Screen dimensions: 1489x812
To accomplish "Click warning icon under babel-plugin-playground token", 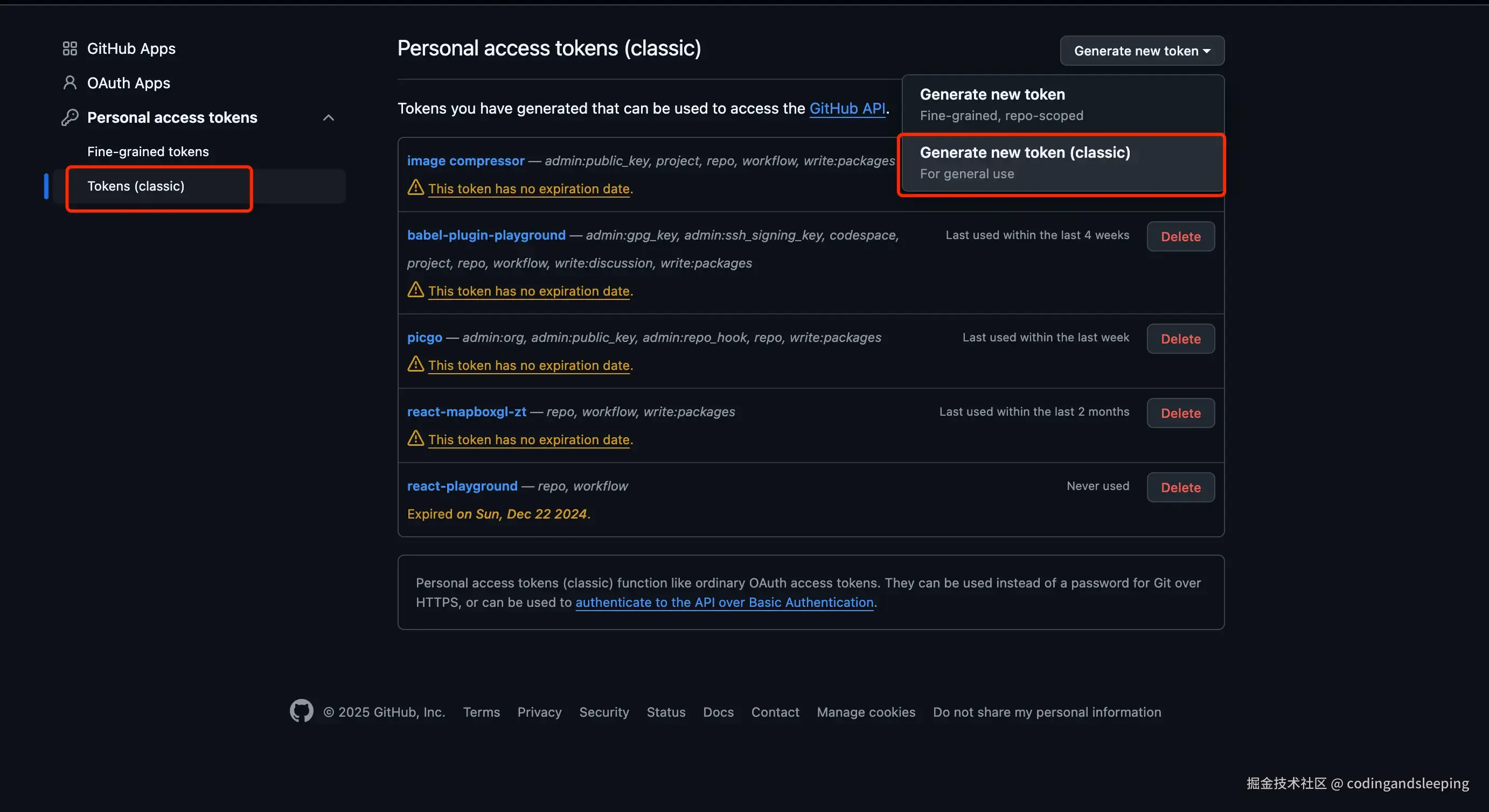I will click(x=415, y=290).
